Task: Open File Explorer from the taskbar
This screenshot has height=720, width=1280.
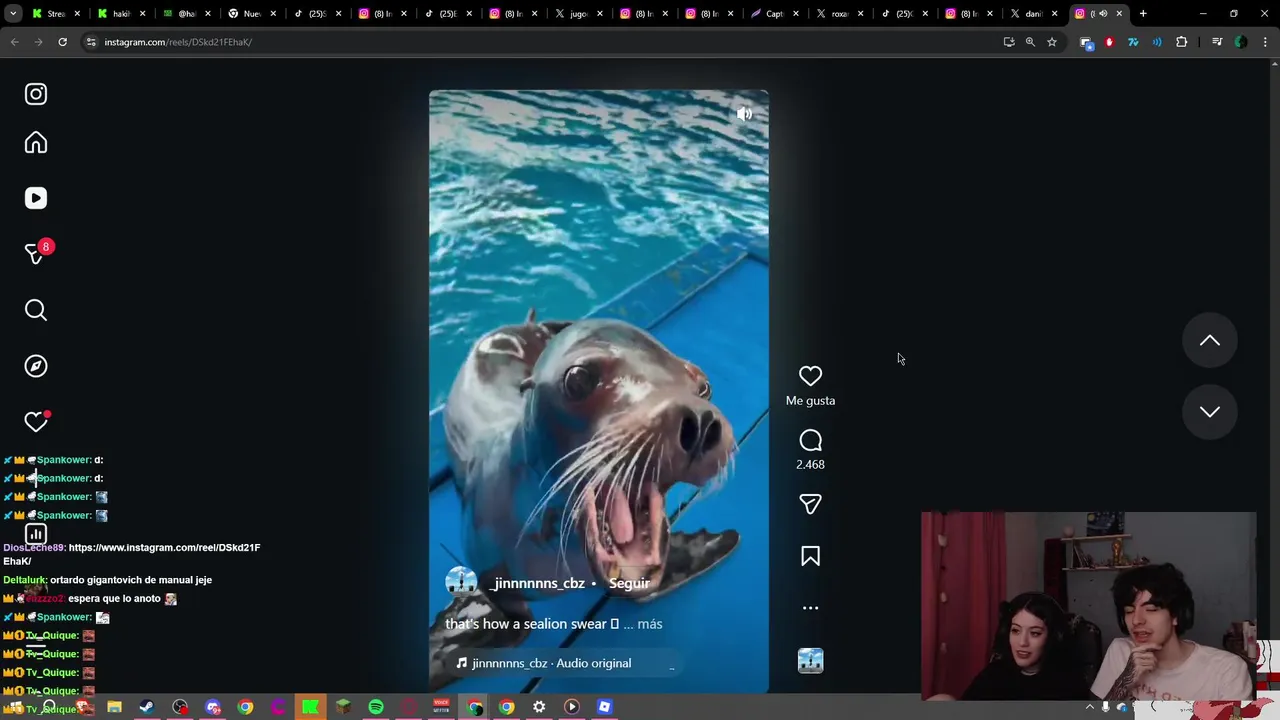Action: [114, 707]
